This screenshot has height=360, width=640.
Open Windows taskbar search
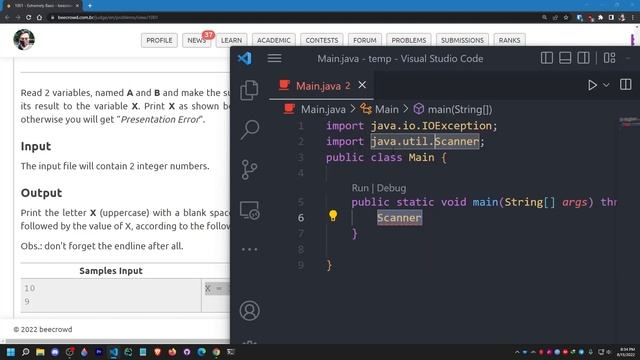coord(25,352)
